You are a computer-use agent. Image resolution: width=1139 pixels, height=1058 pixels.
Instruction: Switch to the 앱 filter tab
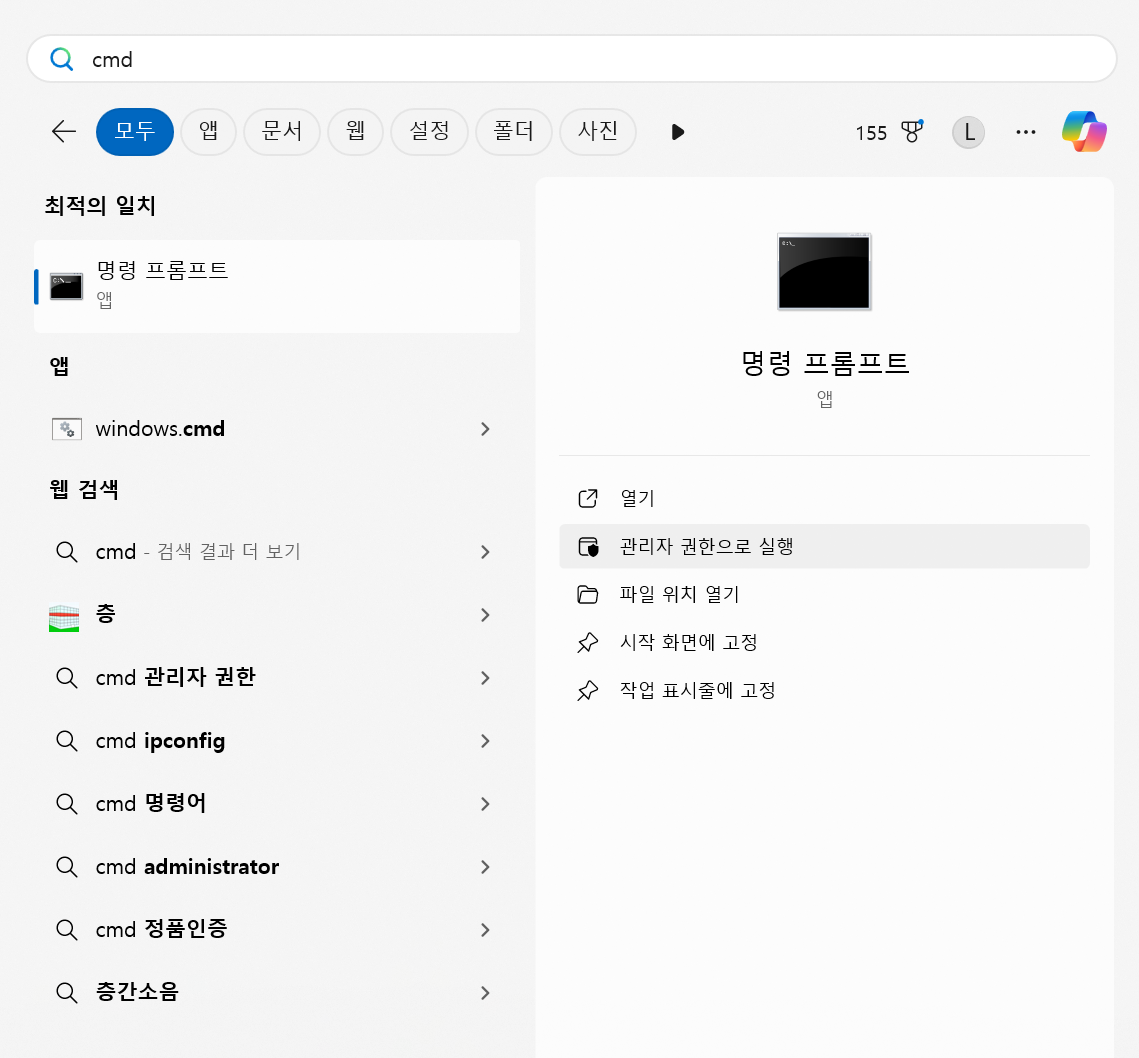(208, 132)
